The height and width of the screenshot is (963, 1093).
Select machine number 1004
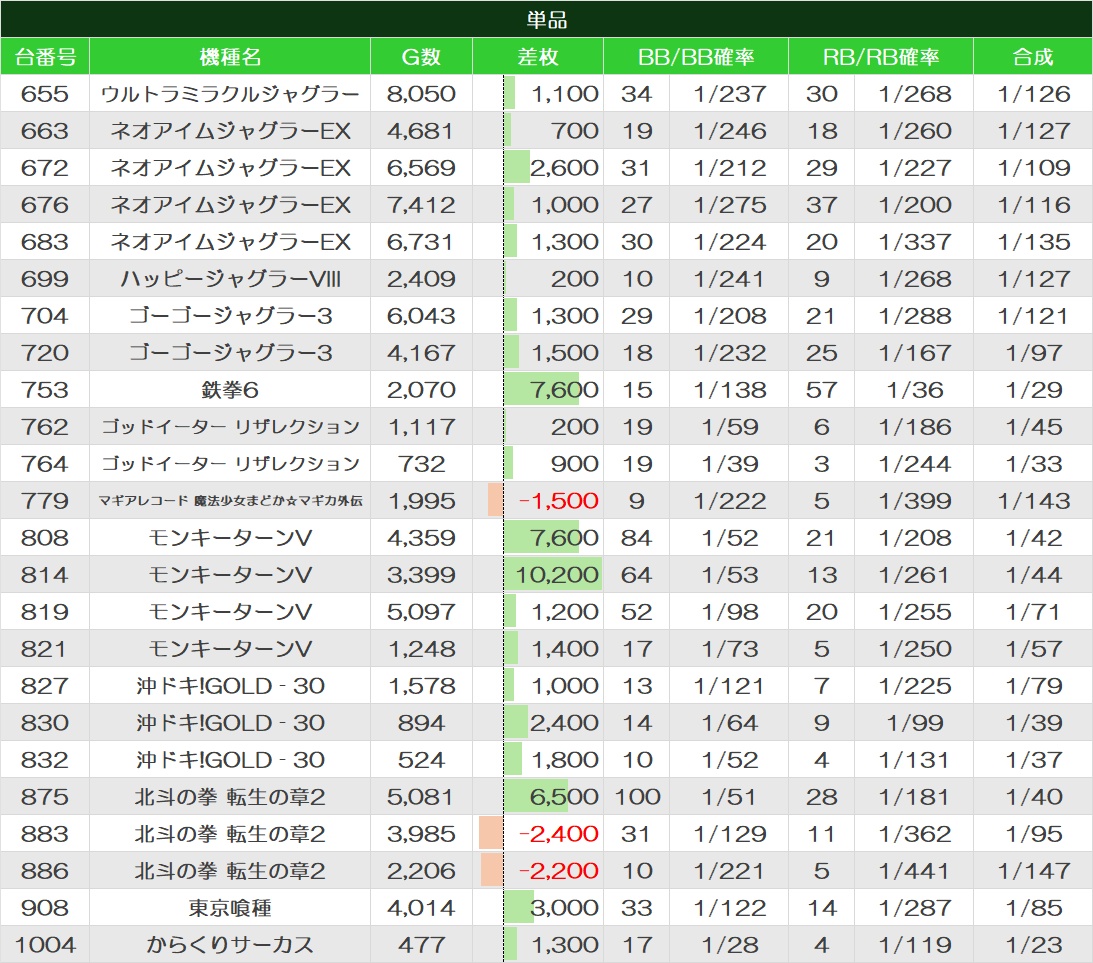pos(45,944)
